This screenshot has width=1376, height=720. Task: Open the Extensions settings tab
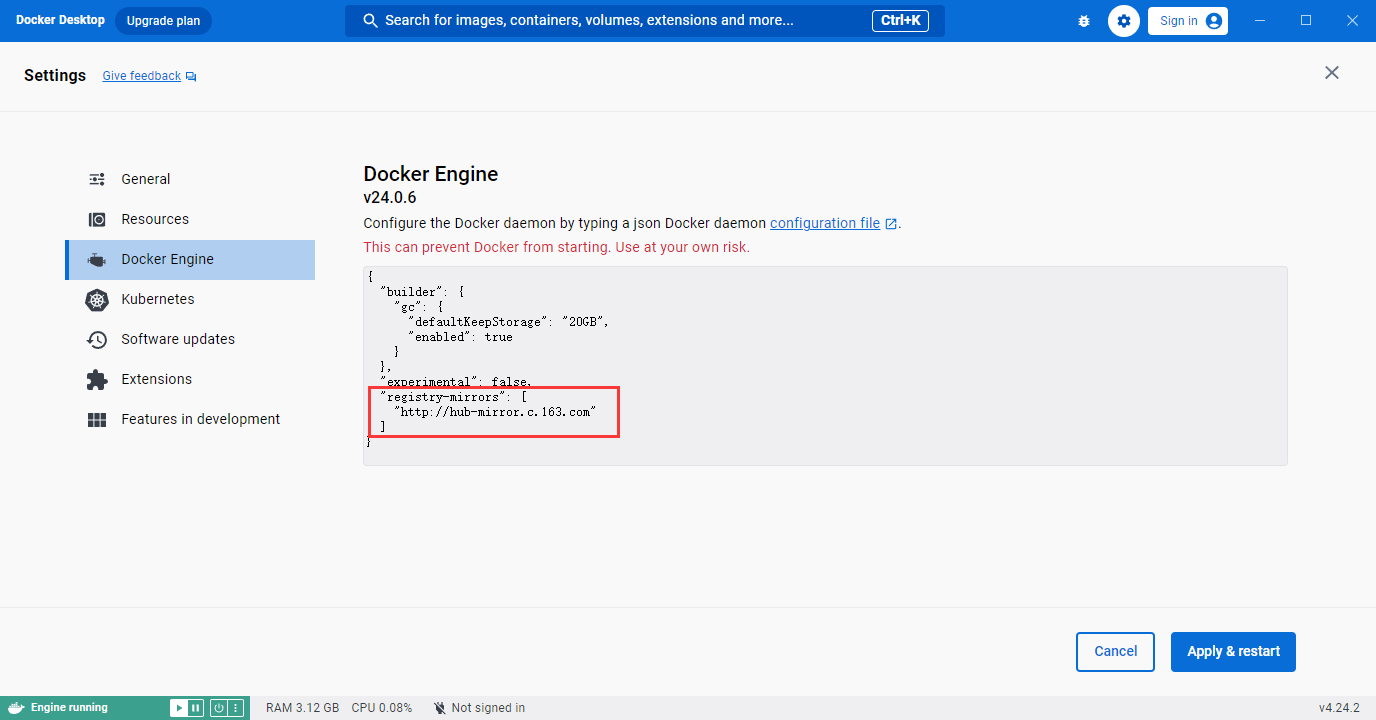(190, 379)
